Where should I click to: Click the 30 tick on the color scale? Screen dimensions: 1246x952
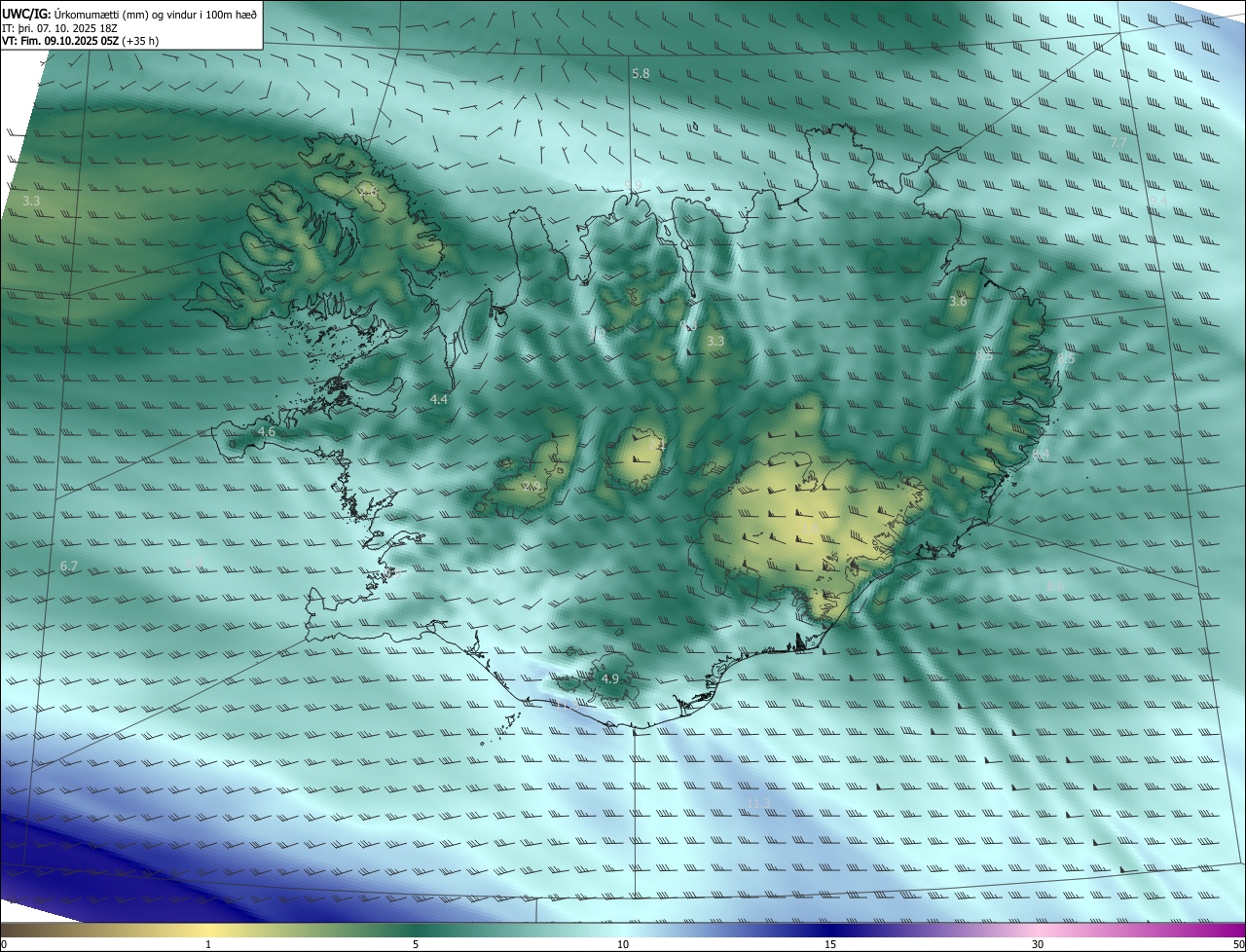click(x=1038, y=944)
